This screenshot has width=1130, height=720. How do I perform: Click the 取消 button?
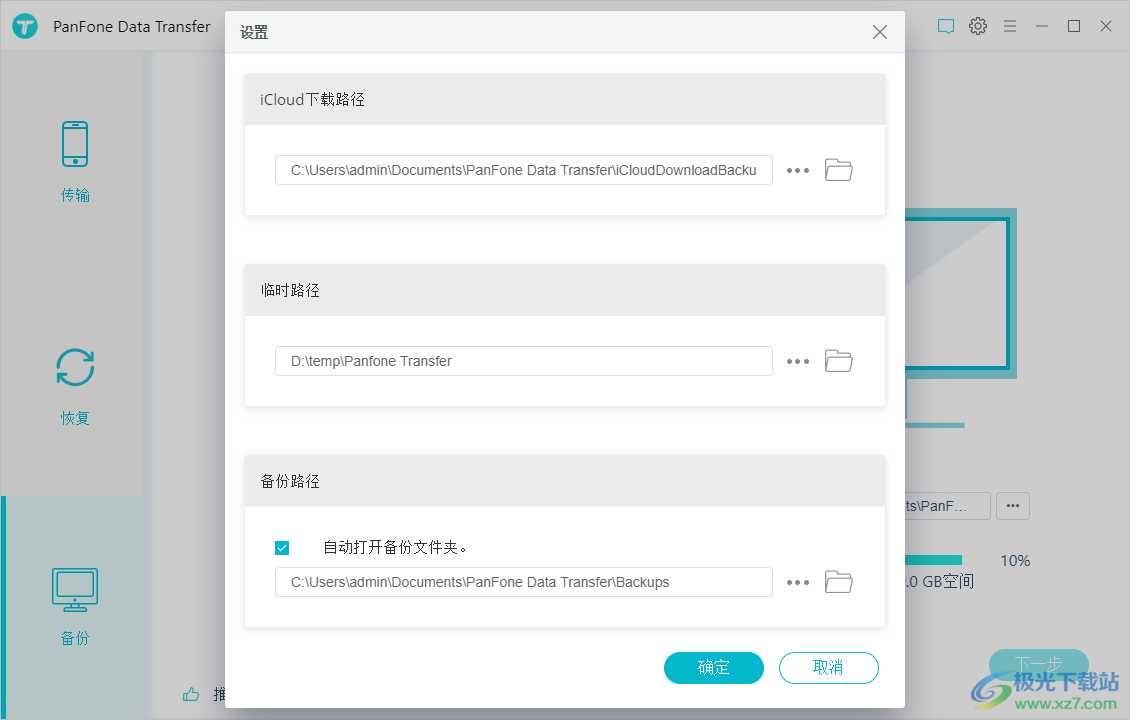[x=828, y=667]
